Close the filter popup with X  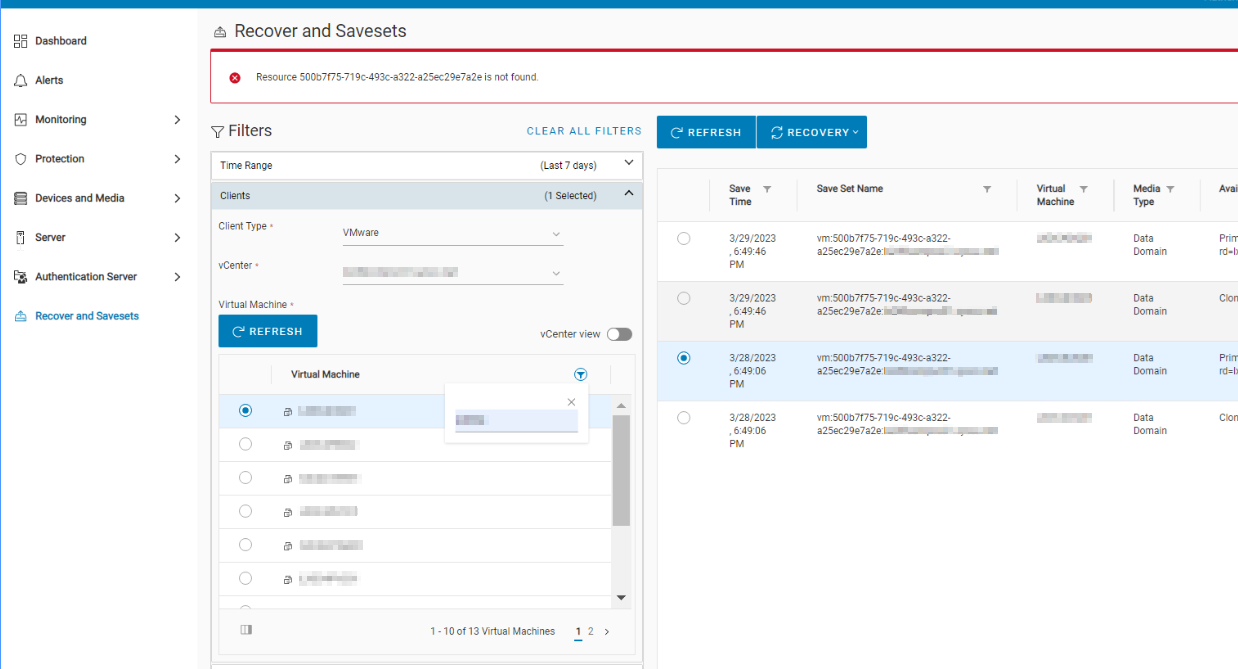(571, 402)
